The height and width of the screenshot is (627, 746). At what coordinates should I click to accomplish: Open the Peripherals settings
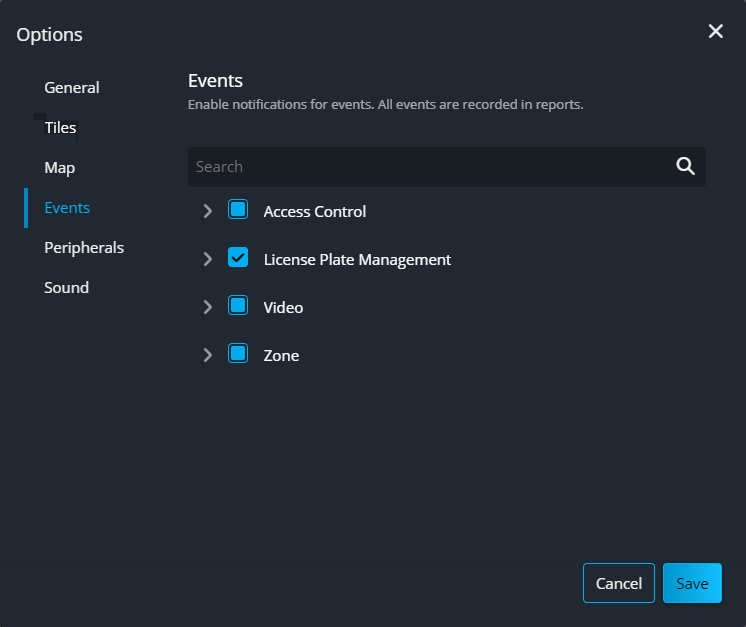point(84,248)
